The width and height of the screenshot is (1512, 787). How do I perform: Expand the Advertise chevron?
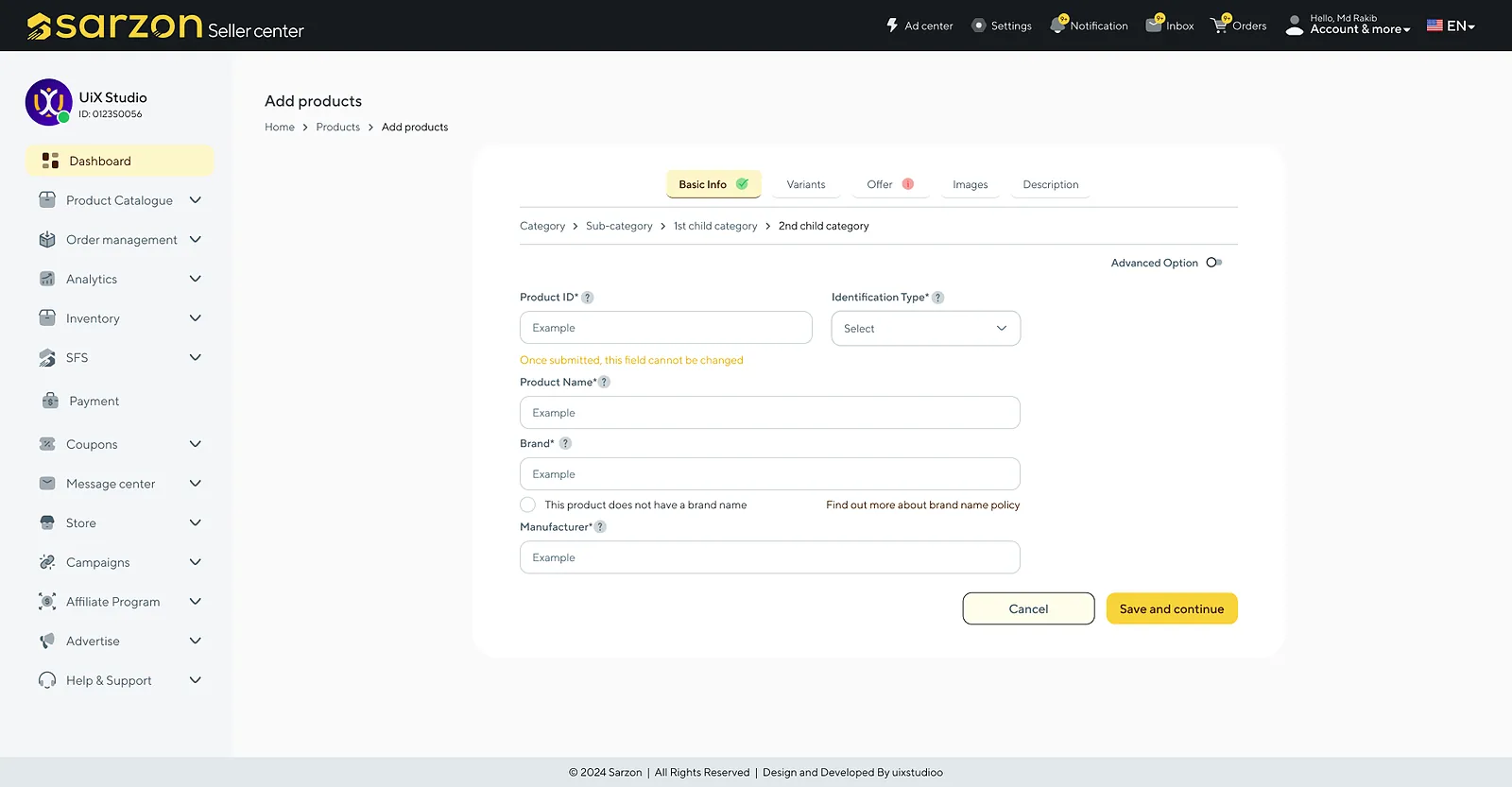(196, 641)
